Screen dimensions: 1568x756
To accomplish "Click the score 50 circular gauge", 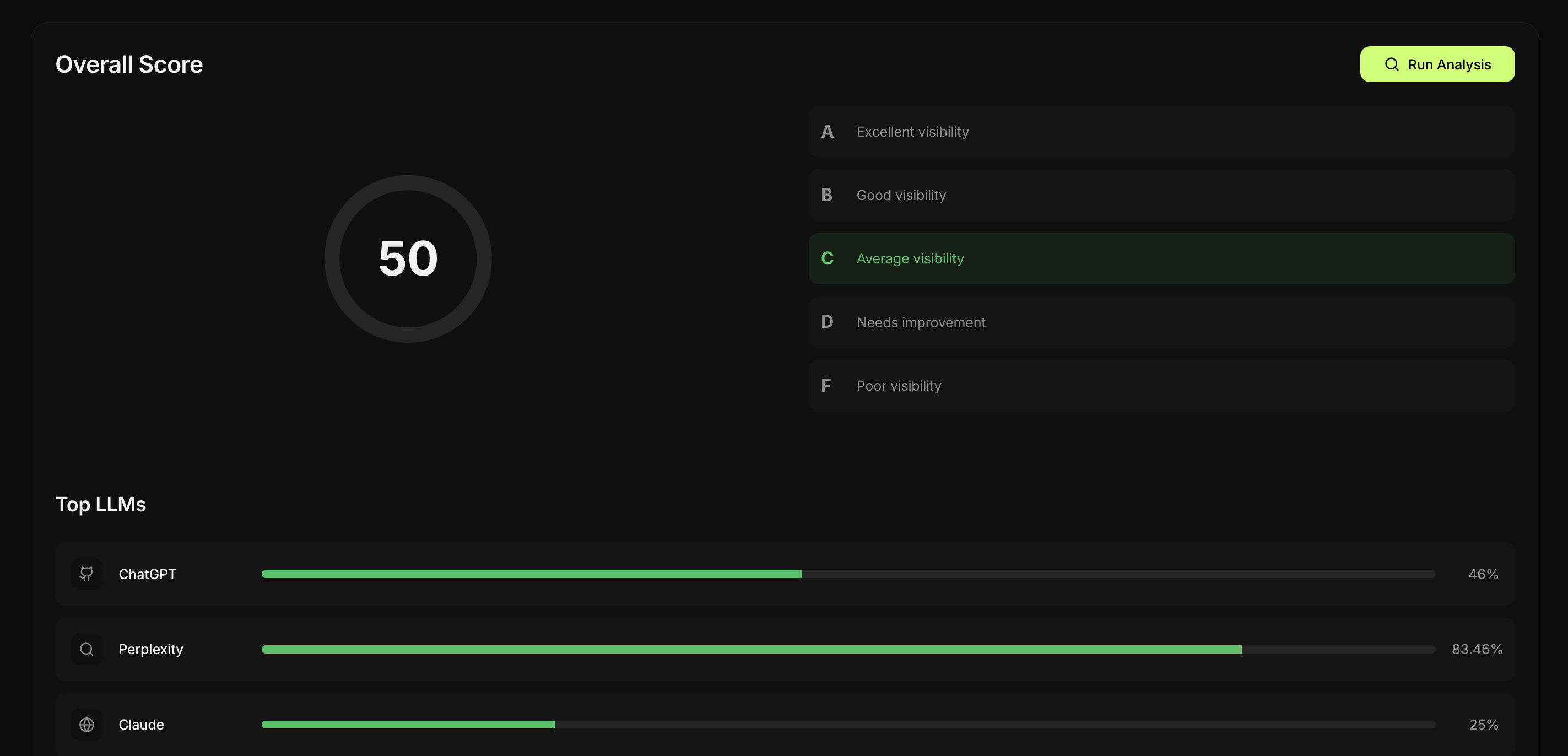I will [408, 258].
